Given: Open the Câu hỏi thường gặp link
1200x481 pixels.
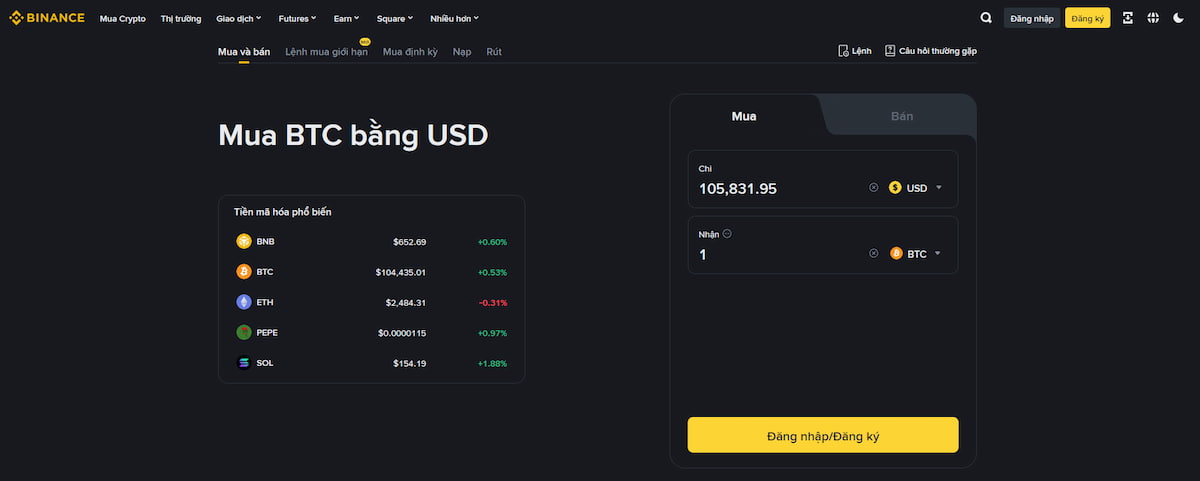Looking at the screenshot, I should [938, 50].
